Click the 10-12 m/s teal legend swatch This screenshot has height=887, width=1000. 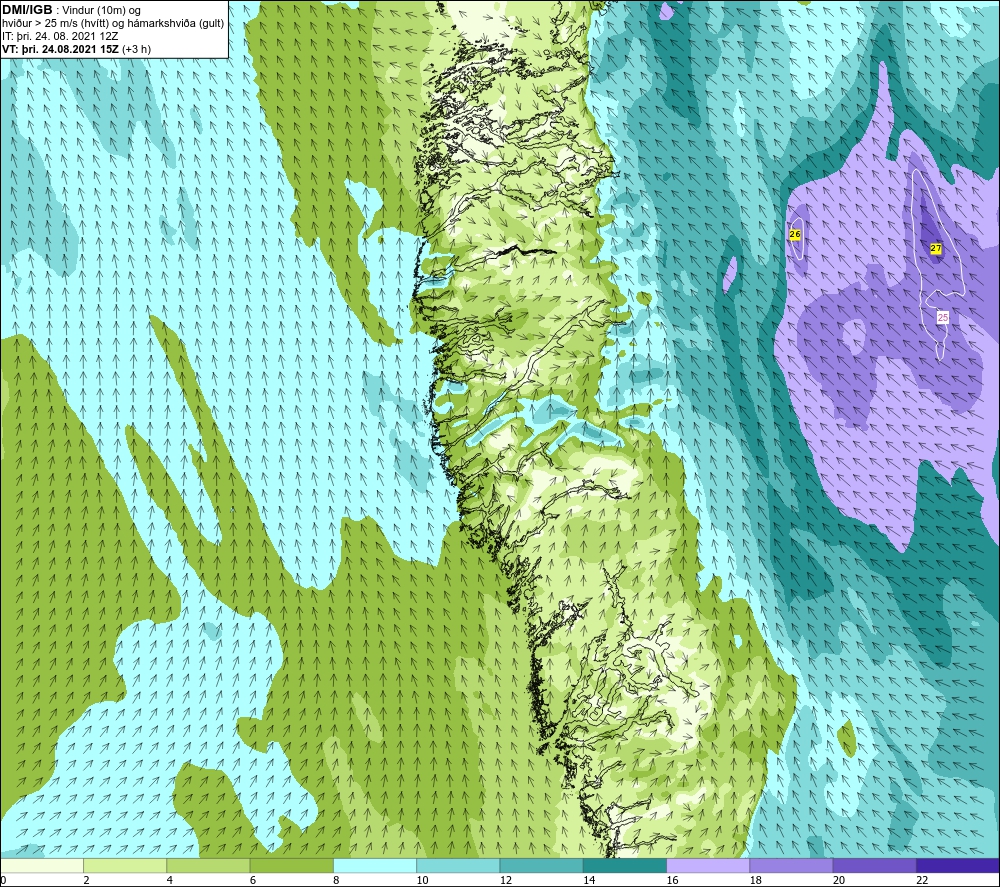(458, 865)
